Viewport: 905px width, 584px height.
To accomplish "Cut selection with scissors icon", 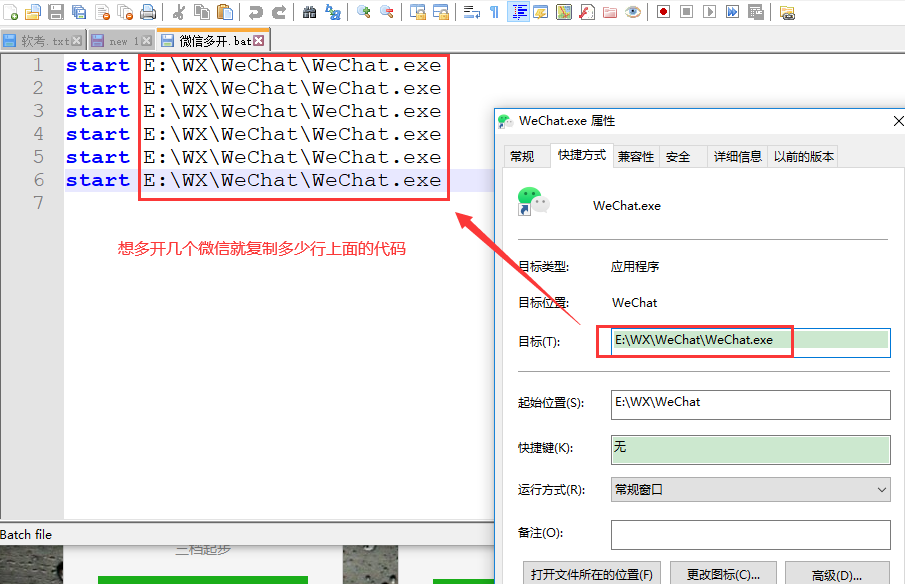I will [x=178, y=12].
